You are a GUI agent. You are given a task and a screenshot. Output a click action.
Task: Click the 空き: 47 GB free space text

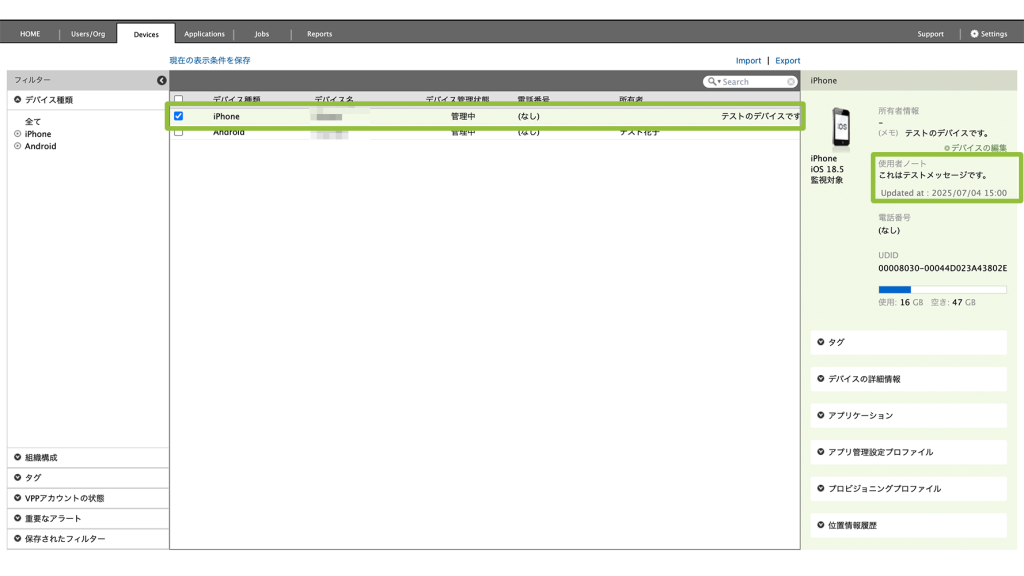pos(953,302)
